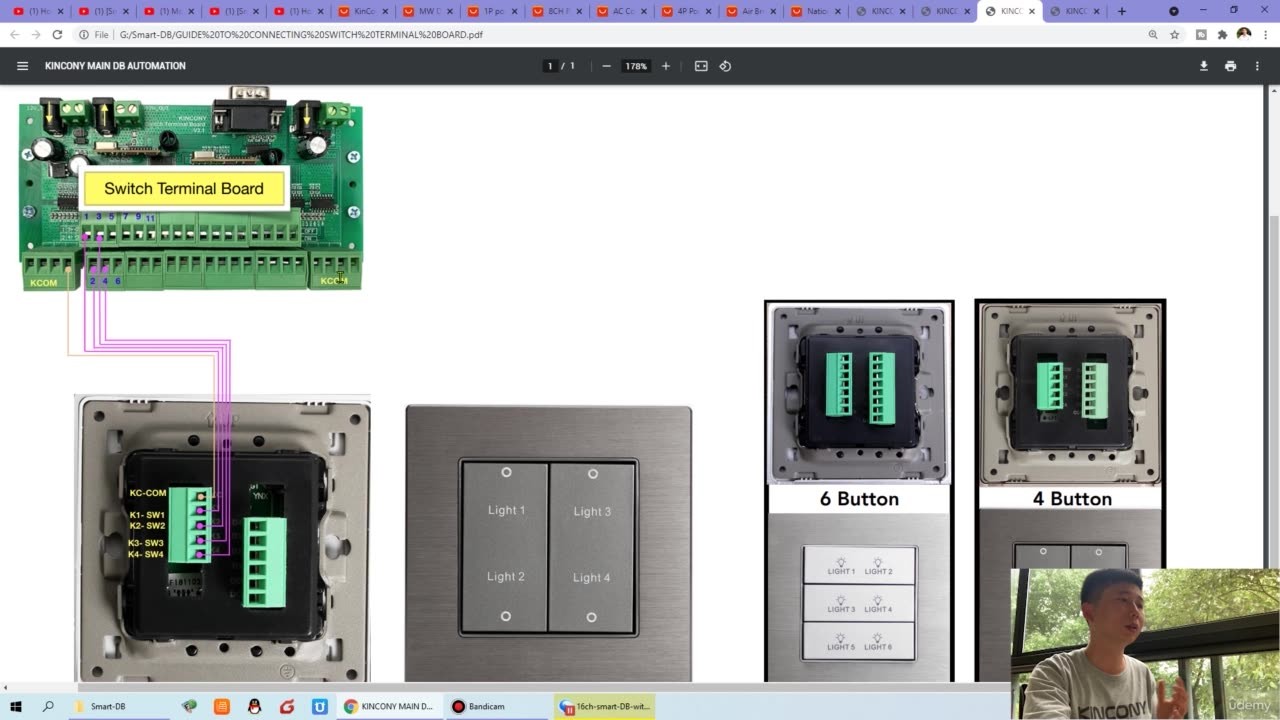
Task: Open the QQ penguin taskbar icon
Action: 254,706
